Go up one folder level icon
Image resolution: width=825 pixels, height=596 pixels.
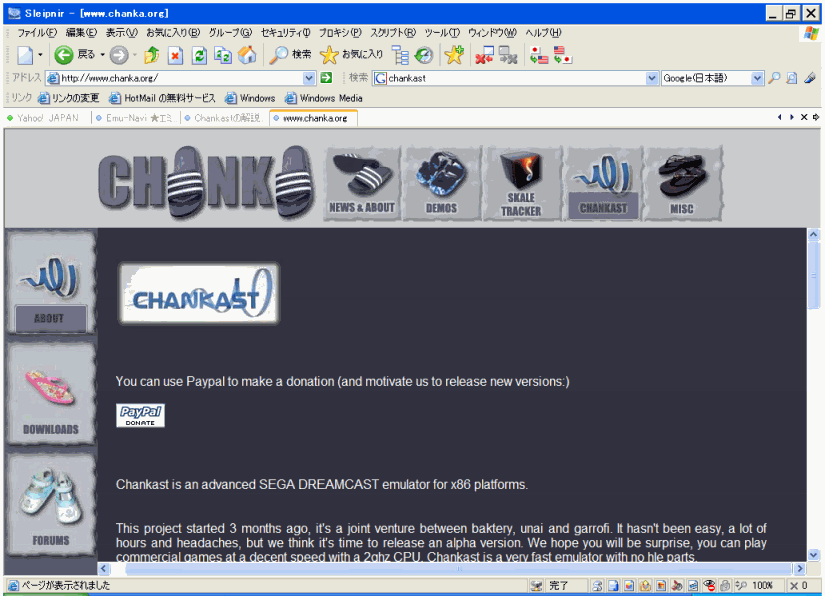[x=151, y=55]
